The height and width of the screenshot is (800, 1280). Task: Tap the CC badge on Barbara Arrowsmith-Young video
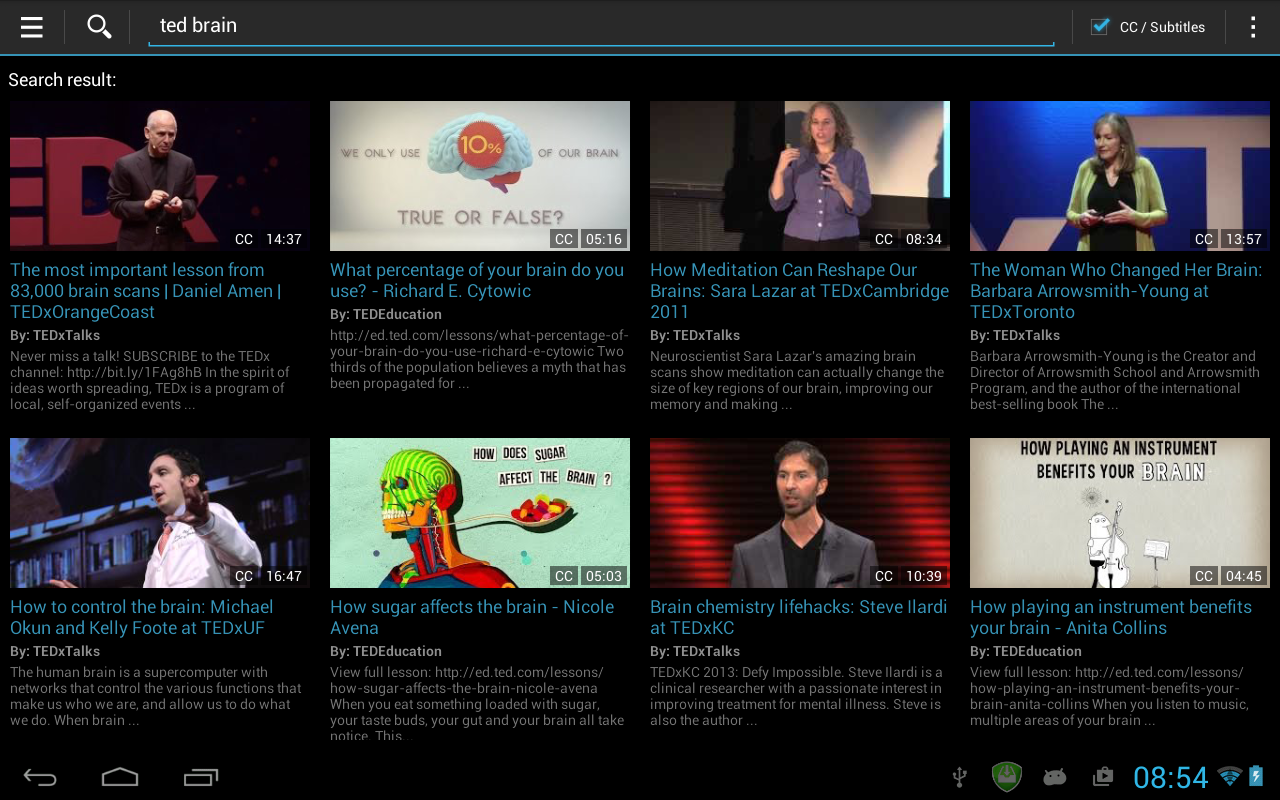click(x=1204, y=239)
